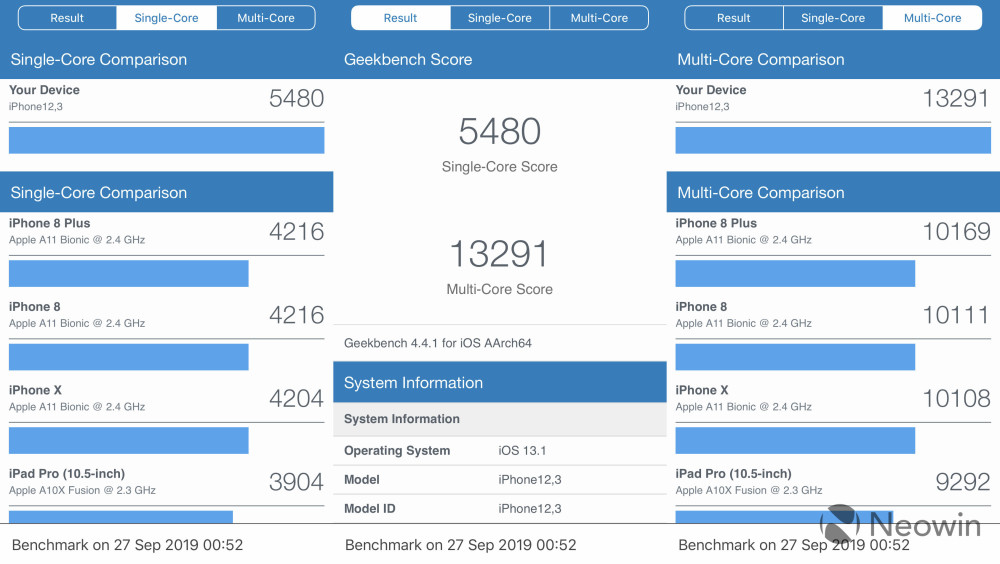Image resolution: width=1000 pixels, height=564 pixels.
Task: Select iPhone 8 Plus row in the Multi-Core list
Action: pyautogui.click(x=833, y=232)
